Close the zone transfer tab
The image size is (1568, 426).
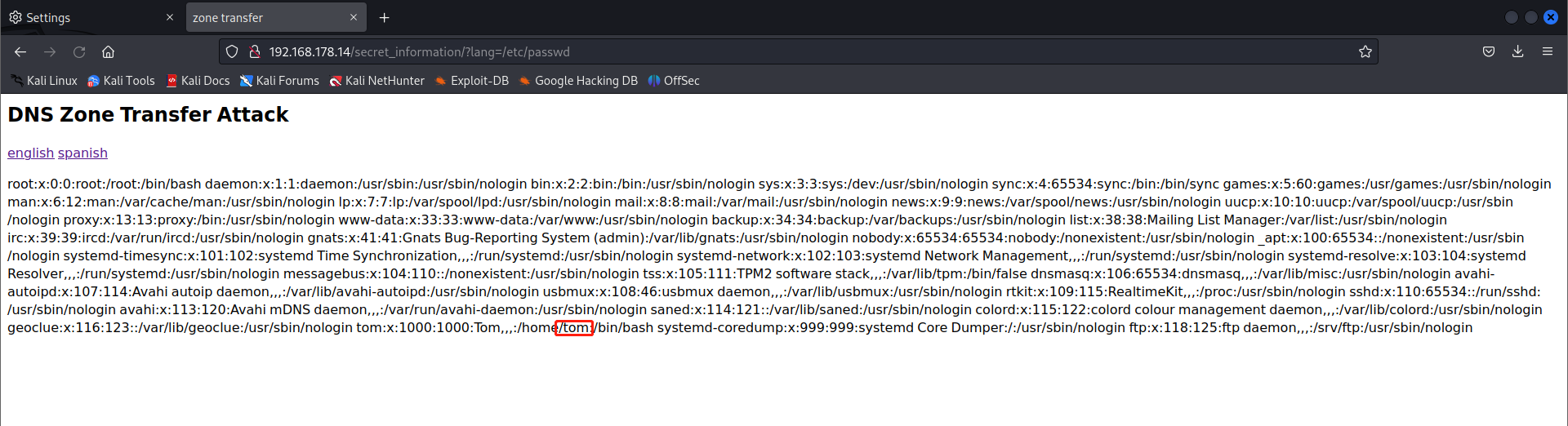point(354,17)
